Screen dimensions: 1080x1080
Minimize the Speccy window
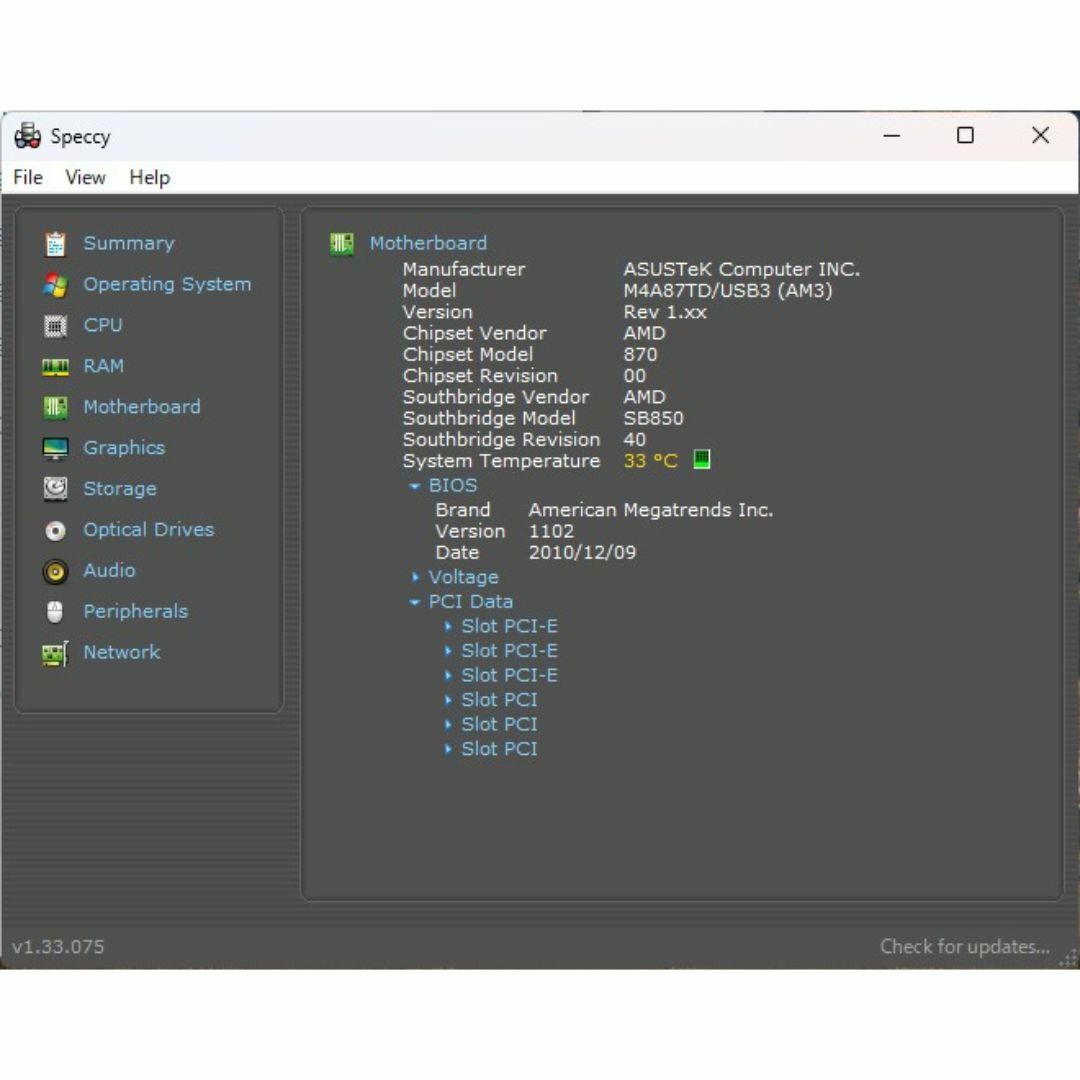[892, 136]
